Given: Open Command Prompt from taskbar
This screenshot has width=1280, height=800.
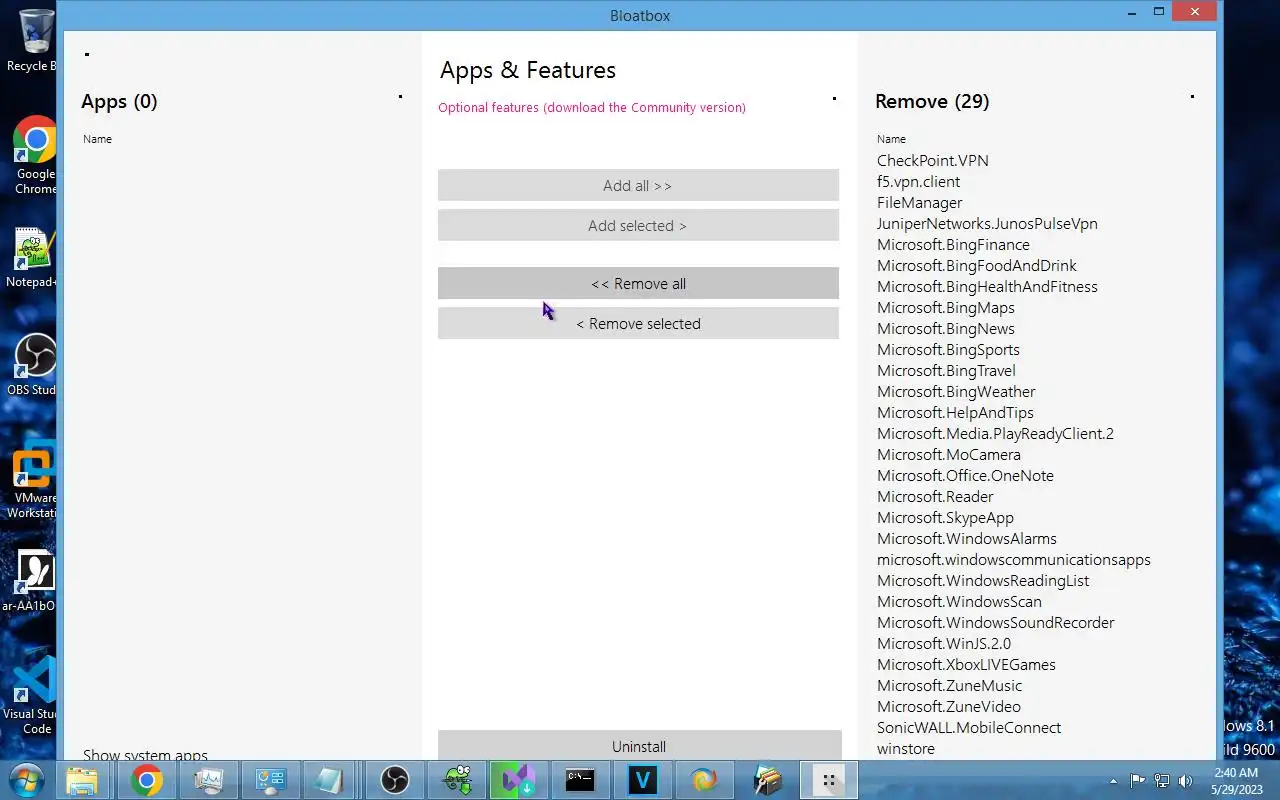Looking at the screenshot, I should 580,779.
